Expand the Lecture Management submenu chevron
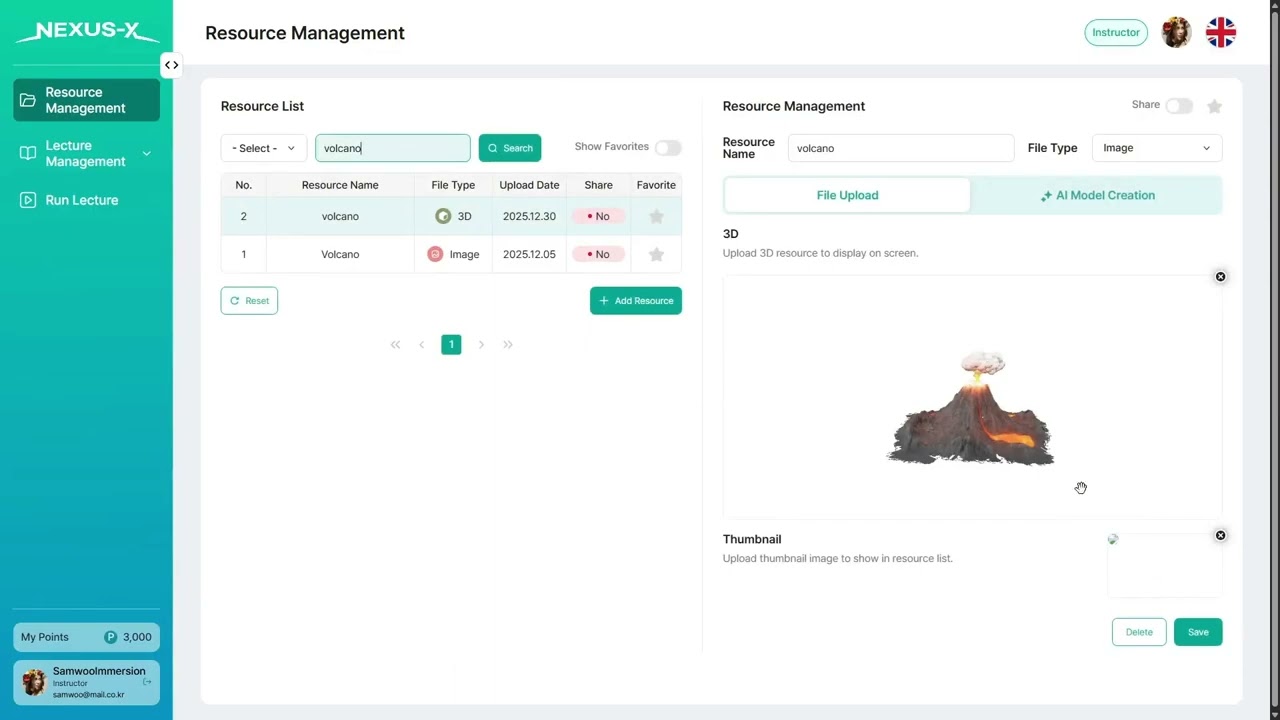The height and width of the screenshot is (720, 1280). pos(147,153)
